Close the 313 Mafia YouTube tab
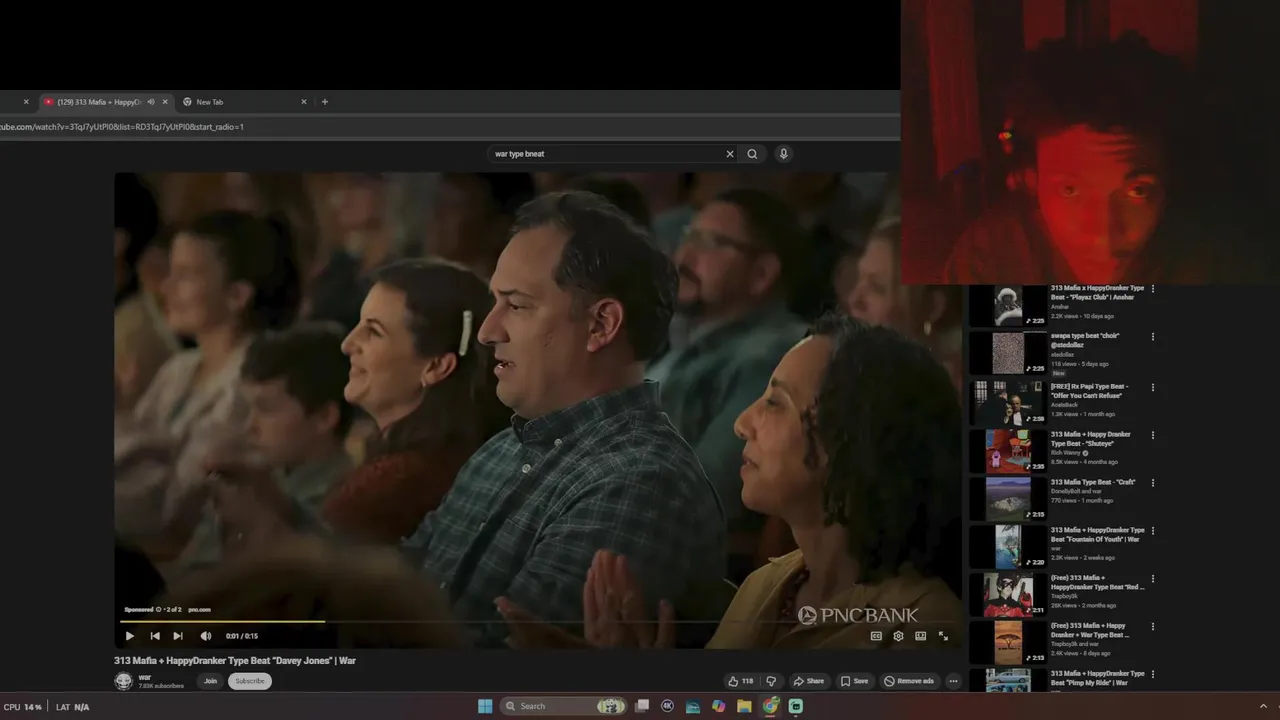 pyautogui.click(x=165, y=102)
